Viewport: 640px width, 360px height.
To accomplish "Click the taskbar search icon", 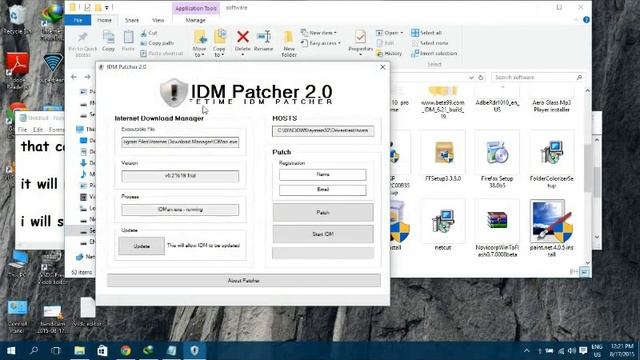I will (x=34, y=350).
